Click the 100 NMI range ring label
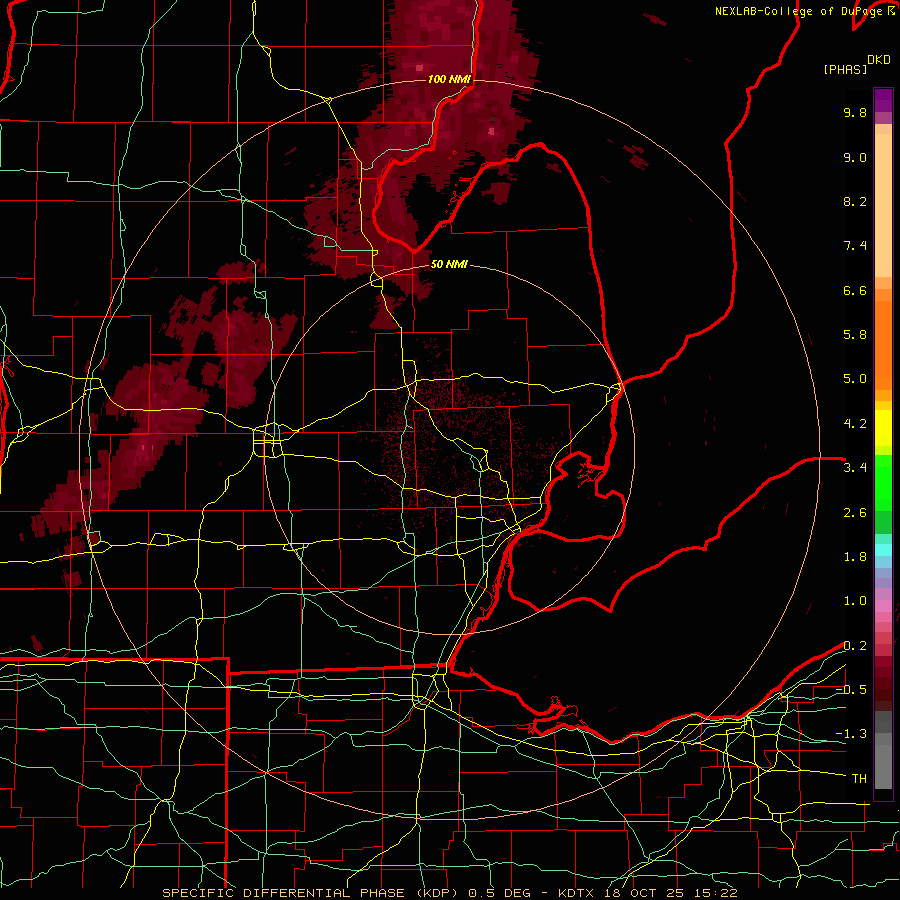 coord(449,79)
